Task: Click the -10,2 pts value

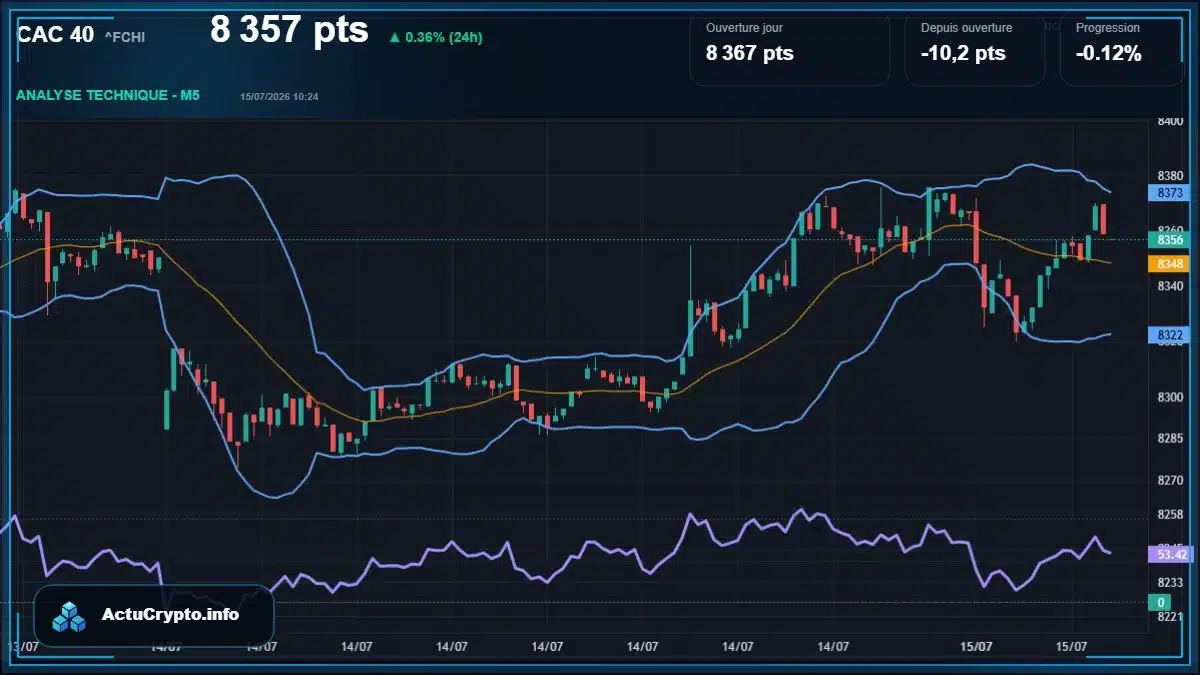Action: [x=963, y=54]
